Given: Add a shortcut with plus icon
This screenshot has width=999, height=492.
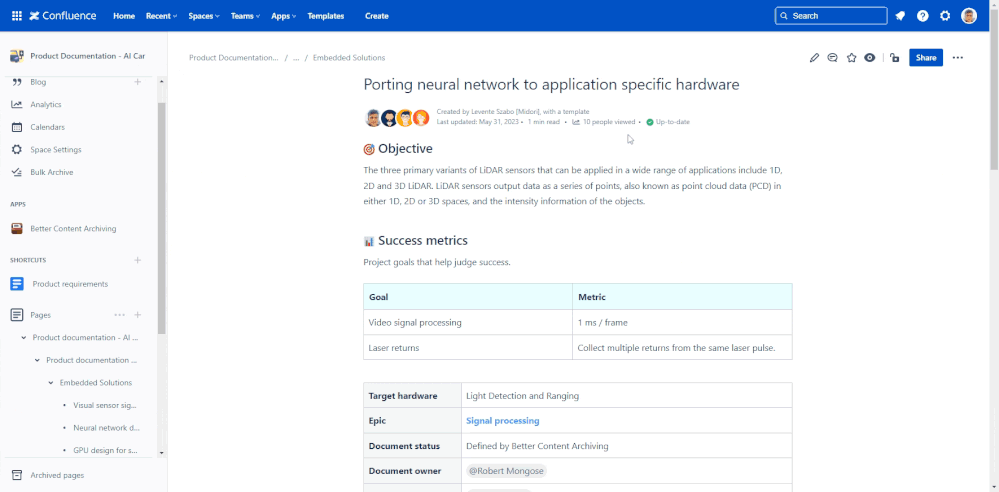Looking at the screenshot, I should pos(138,260).
